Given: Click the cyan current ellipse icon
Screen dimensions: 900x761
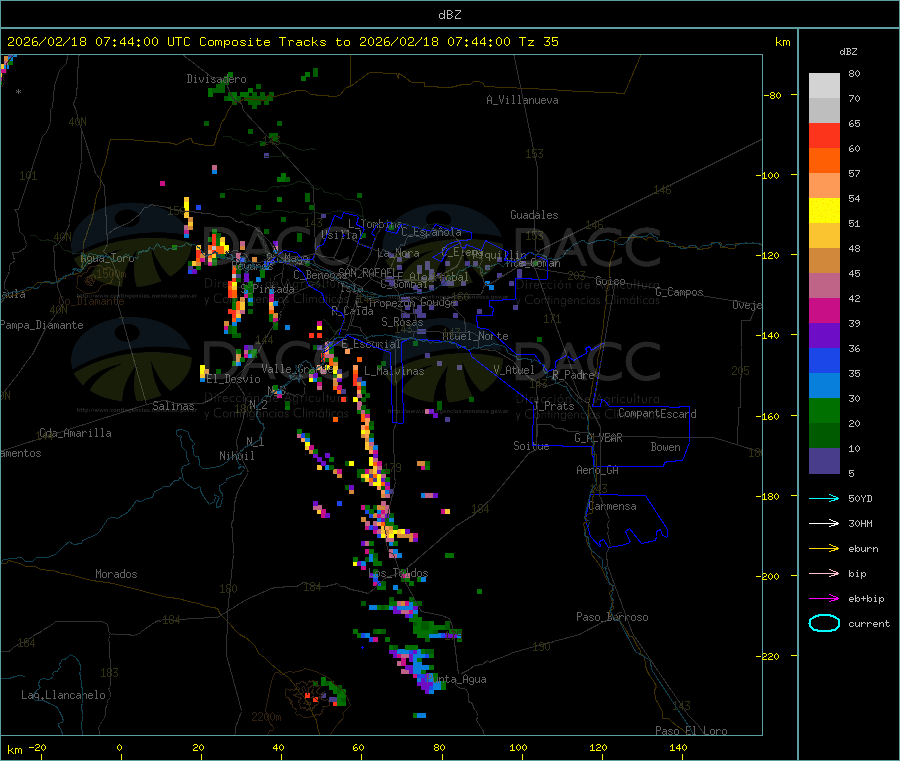Looking at the screenshot, I should point(824,623).
